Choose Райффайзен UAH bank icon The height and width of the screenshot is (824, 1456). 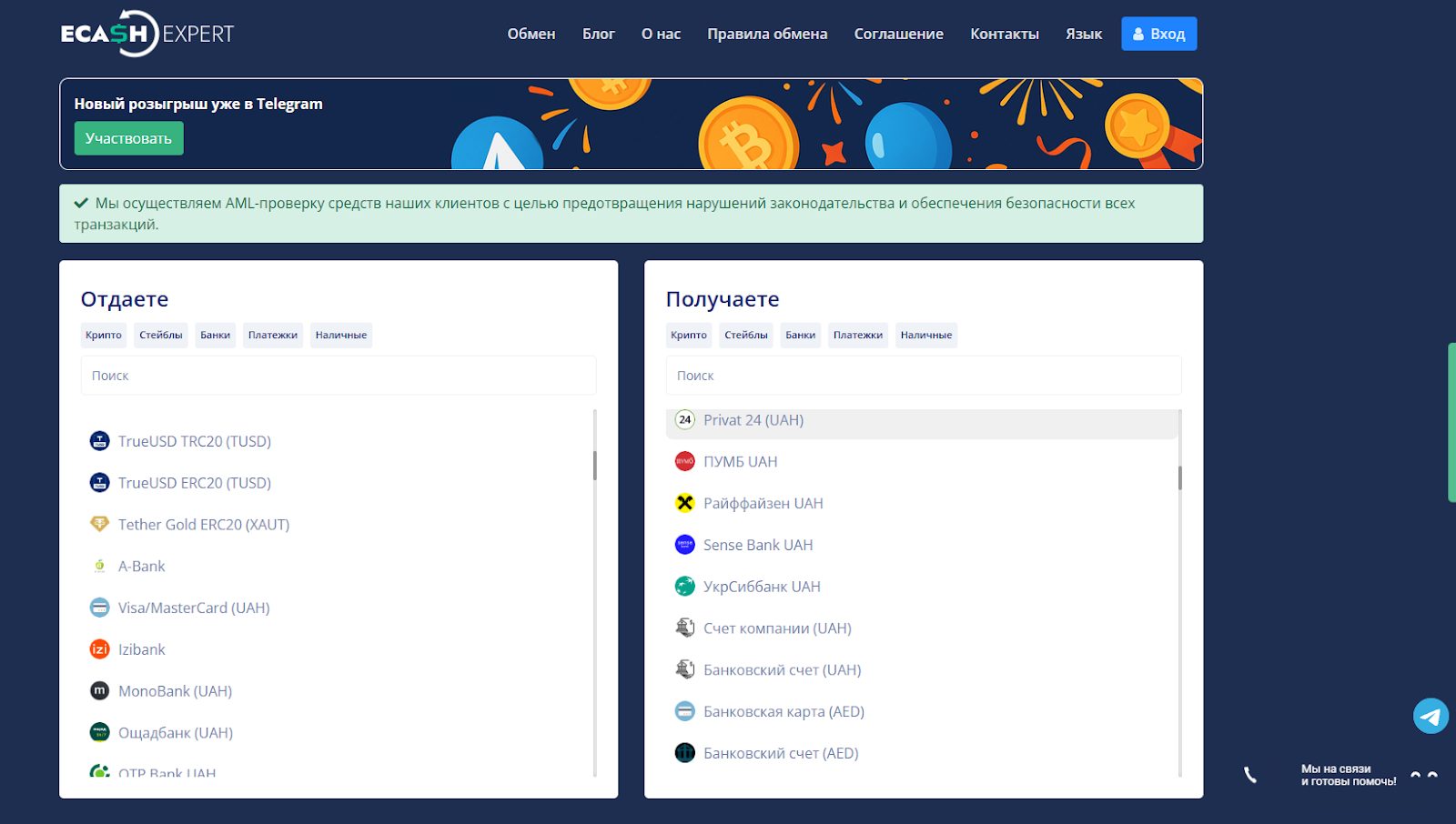pos(685,503)
